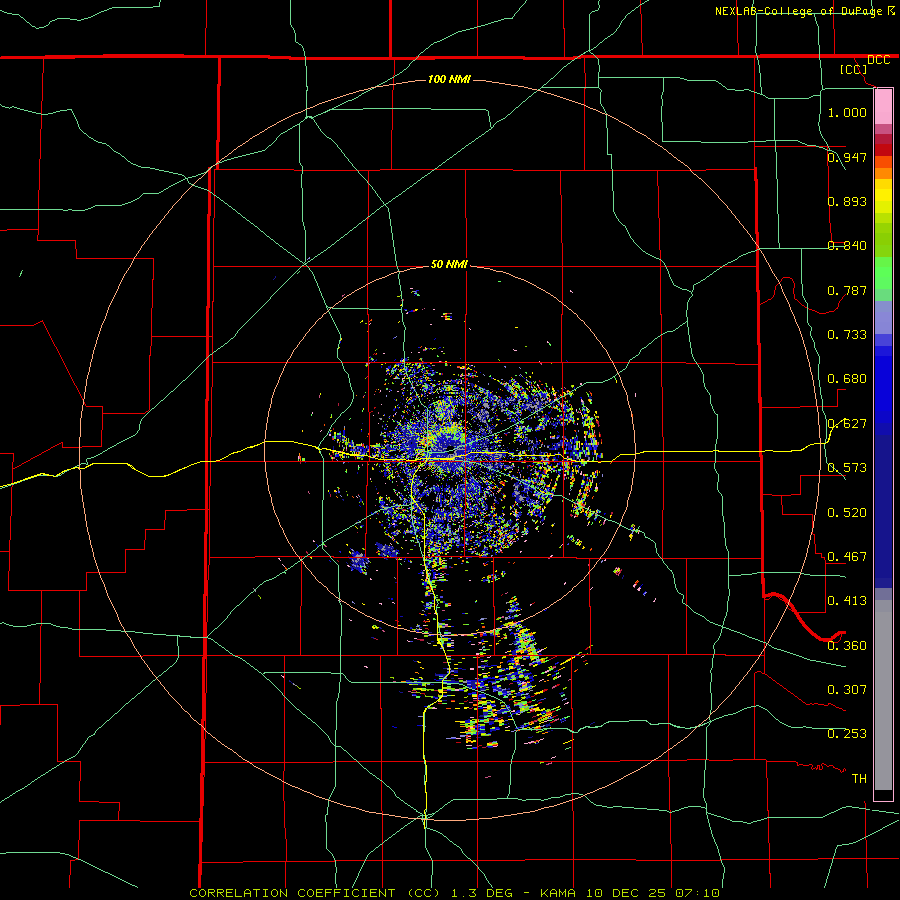
Task: Click the 0.787 legend value
Action: click(847, 290)
